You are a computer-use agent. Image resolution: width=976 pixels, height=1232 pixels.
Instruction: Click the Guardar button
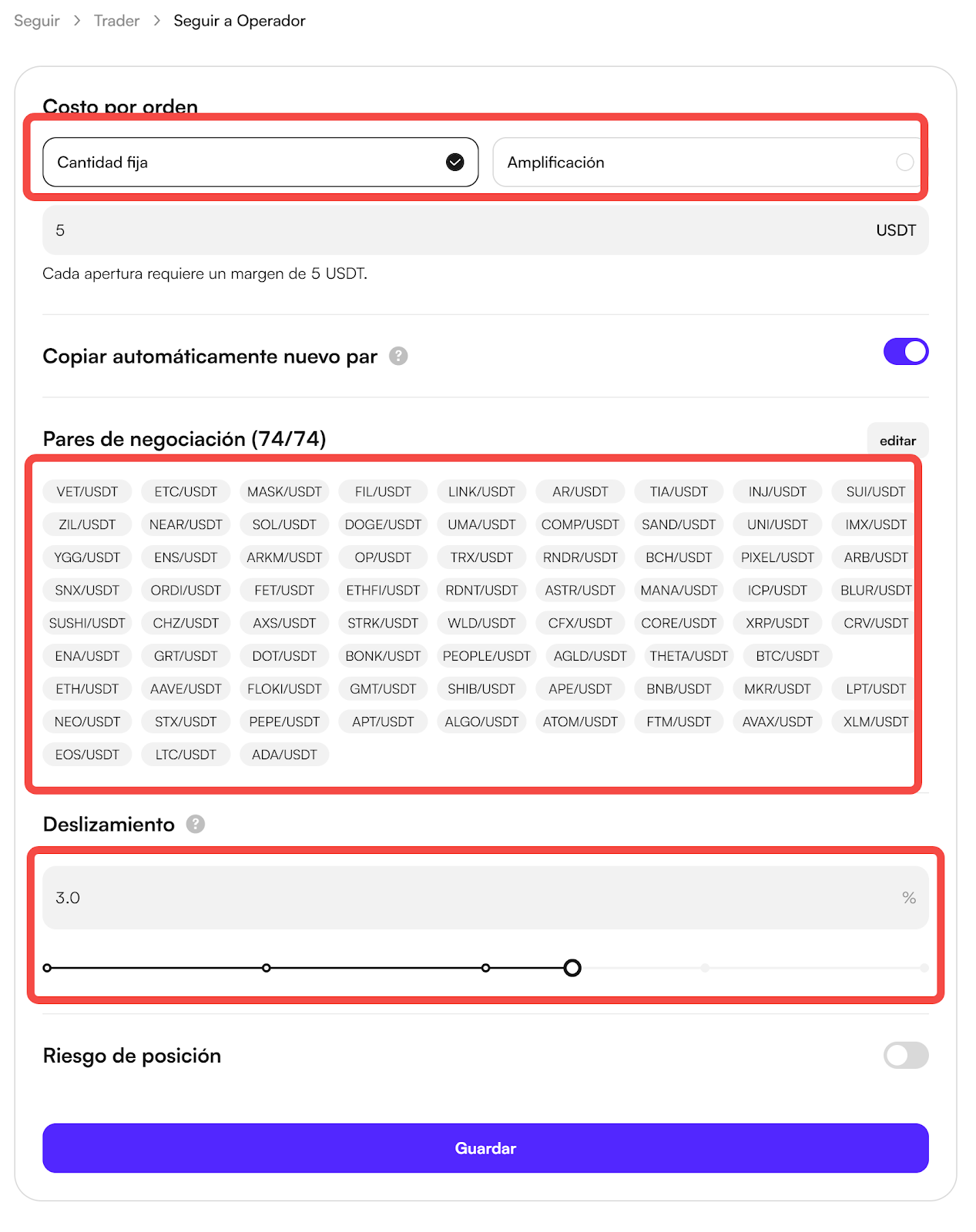pyautogui.click(x=485, y=1148)
